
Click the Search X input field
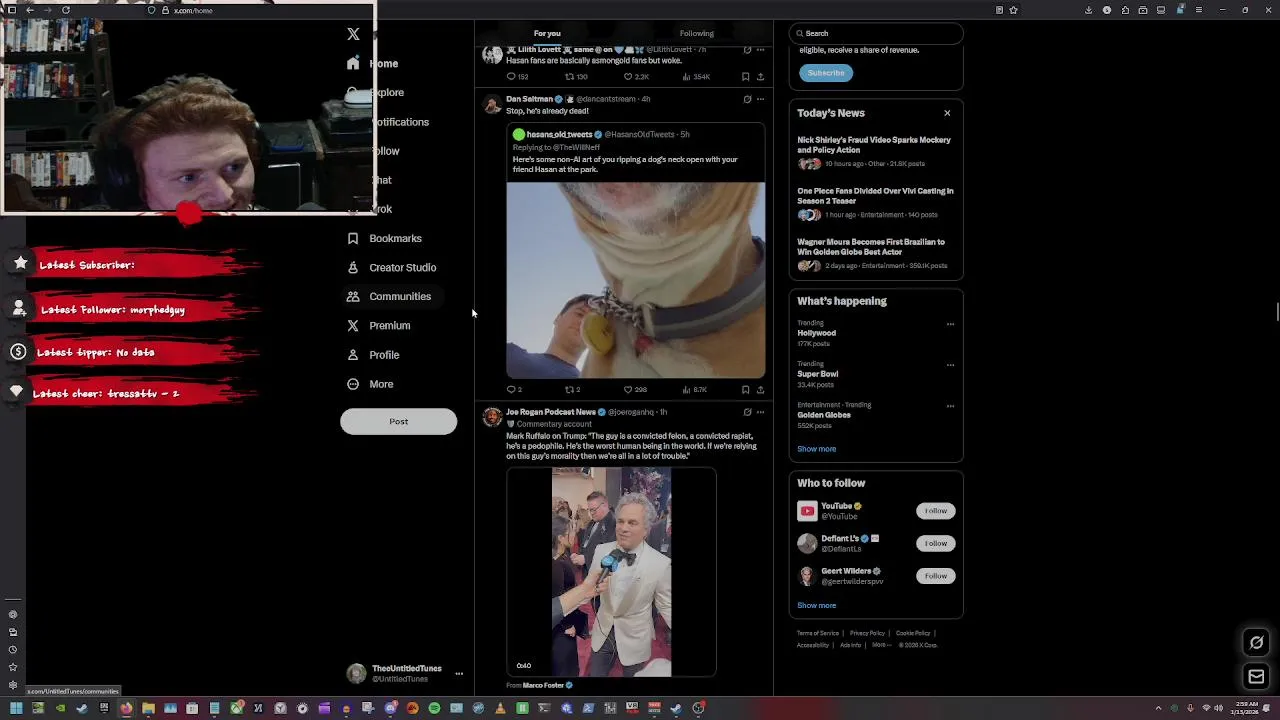pos(876,33)
